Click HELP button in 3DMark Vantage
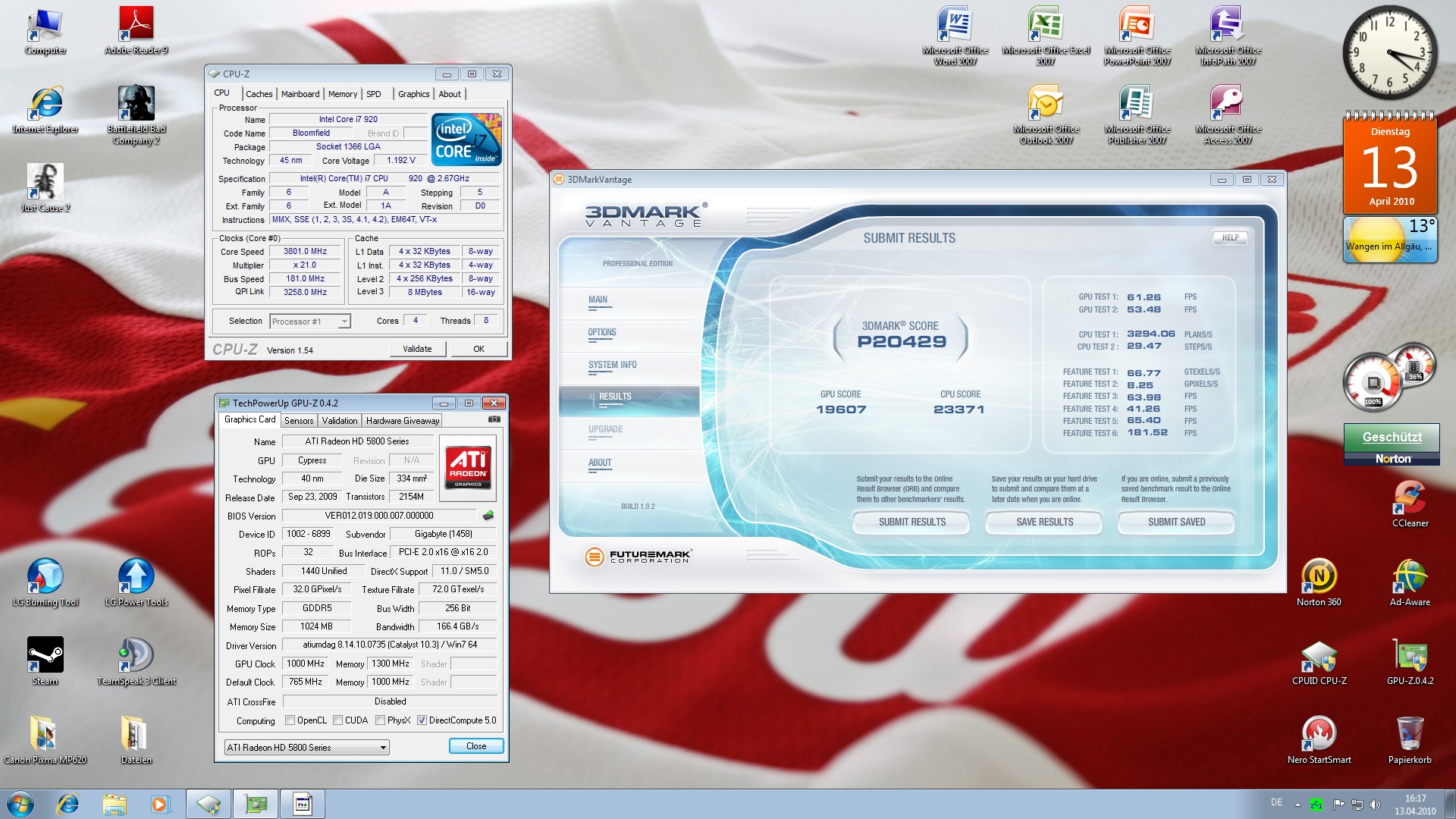 (x=1230, y=238)
